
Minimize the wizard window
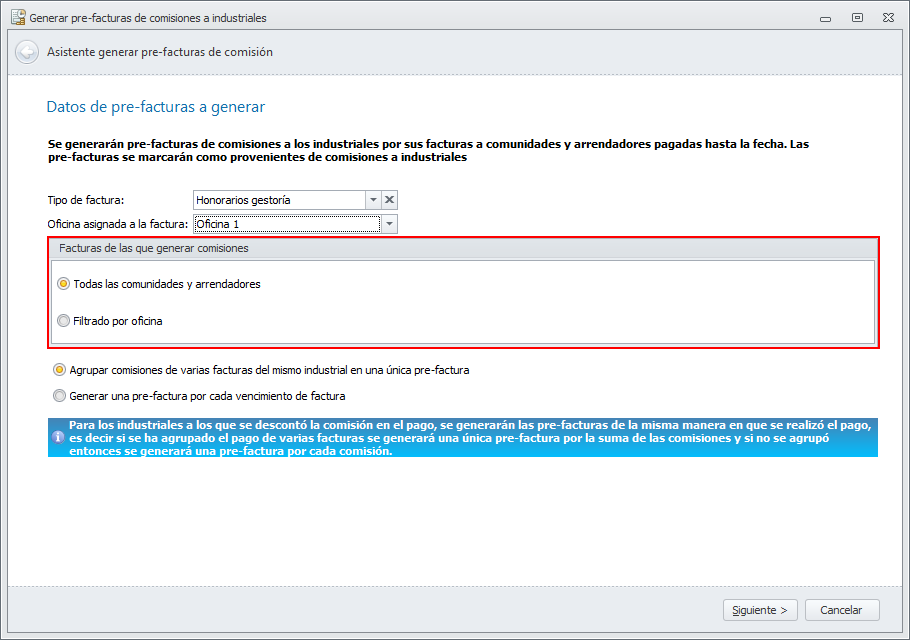coord(825,18)
